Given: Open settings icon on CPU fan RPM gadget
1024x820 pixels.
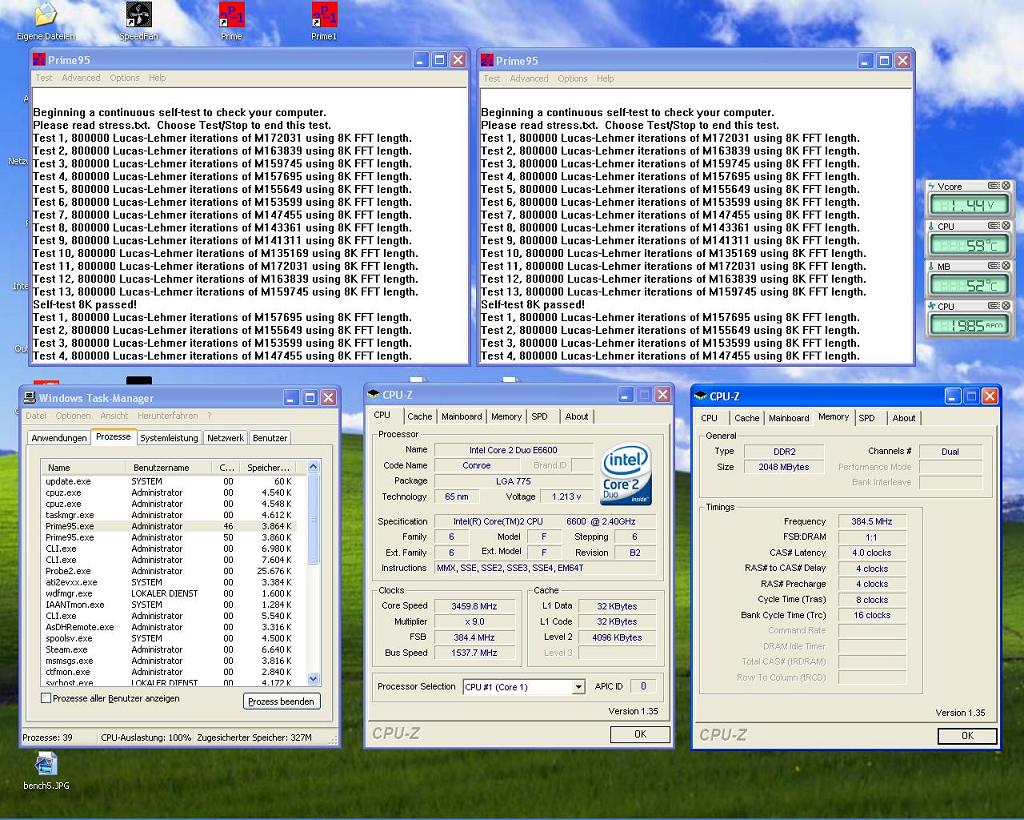Looking at the screenshot, I should point(993,306).
